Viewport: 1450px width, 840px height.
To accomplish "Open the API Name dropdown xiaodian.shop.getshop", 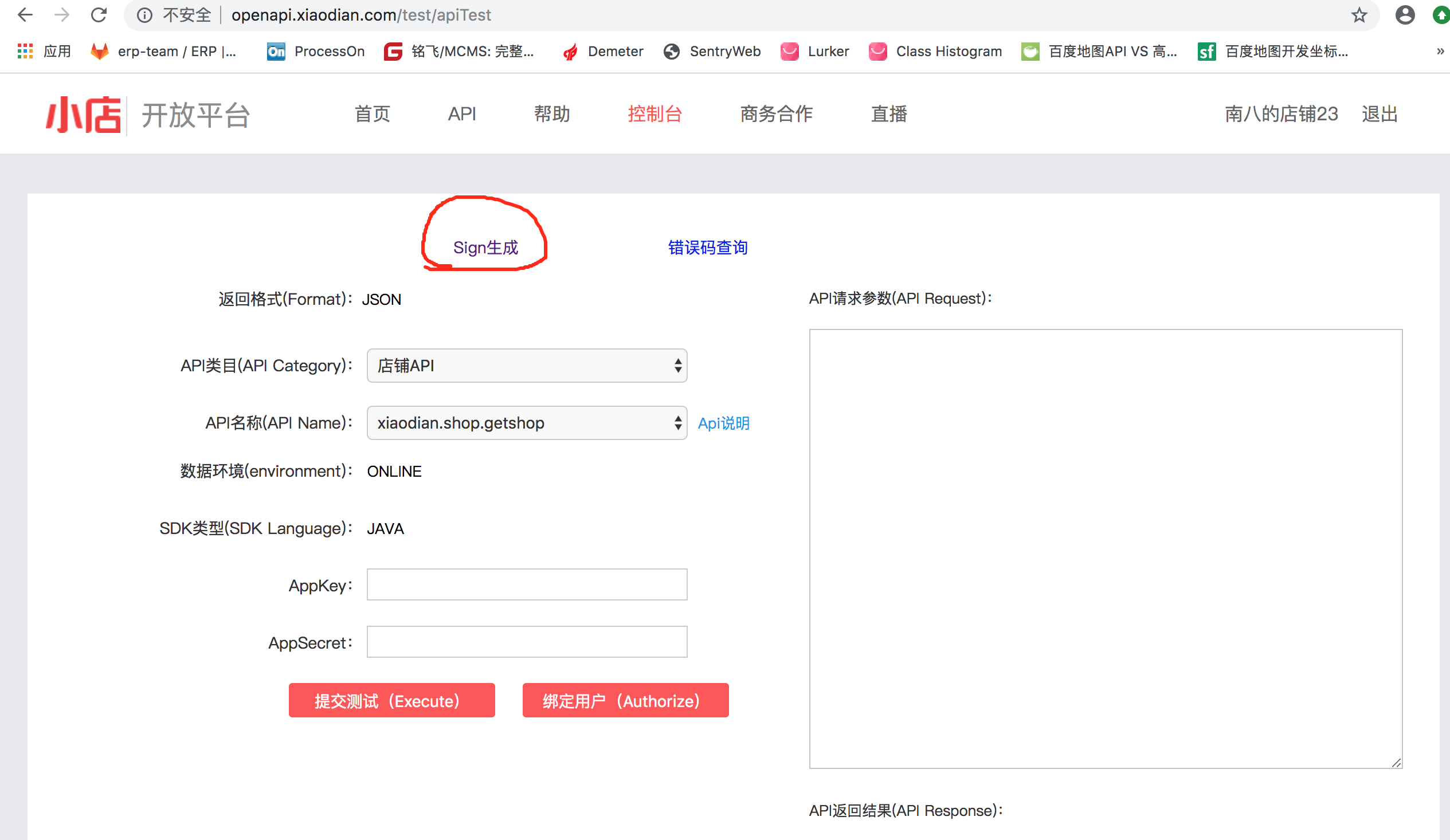I will (x=527, y=423).
